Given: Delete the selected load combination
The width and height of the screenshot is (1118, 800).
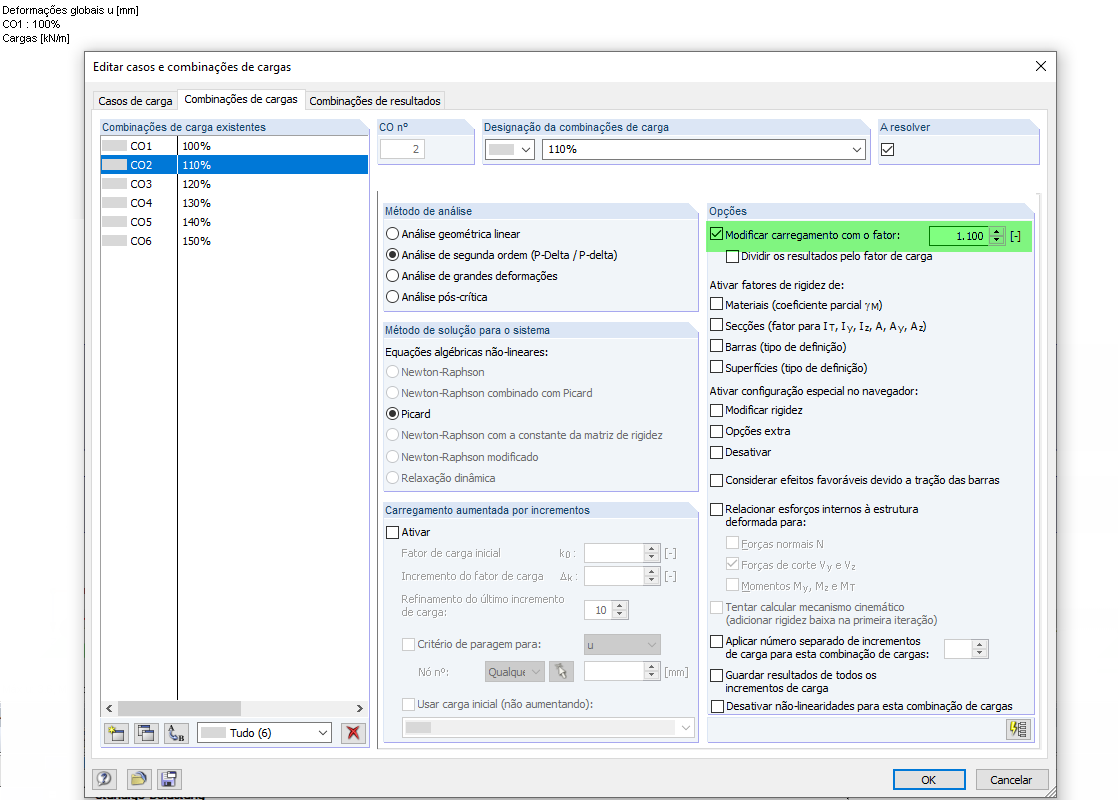Looking at the screenshot, I should coord(353,733).
